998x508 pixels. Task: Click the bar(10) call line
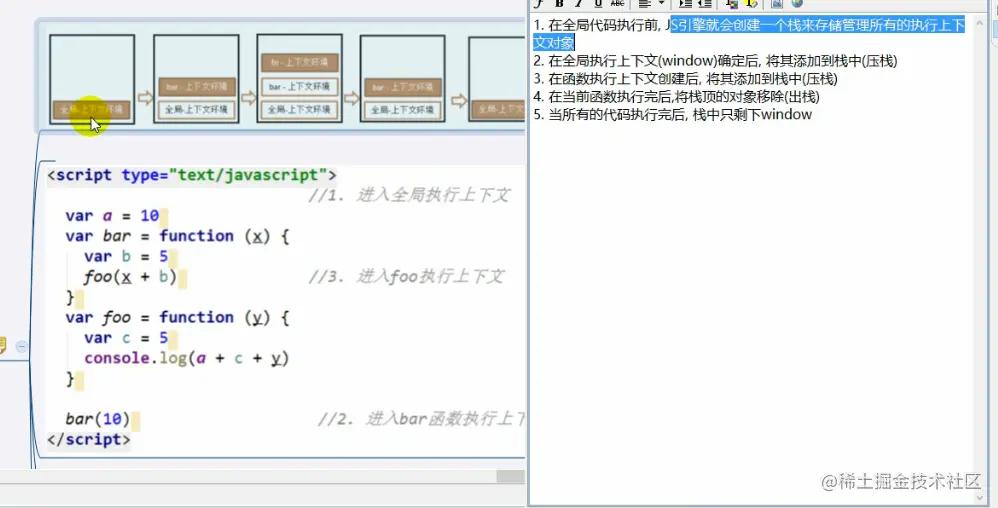98,419
